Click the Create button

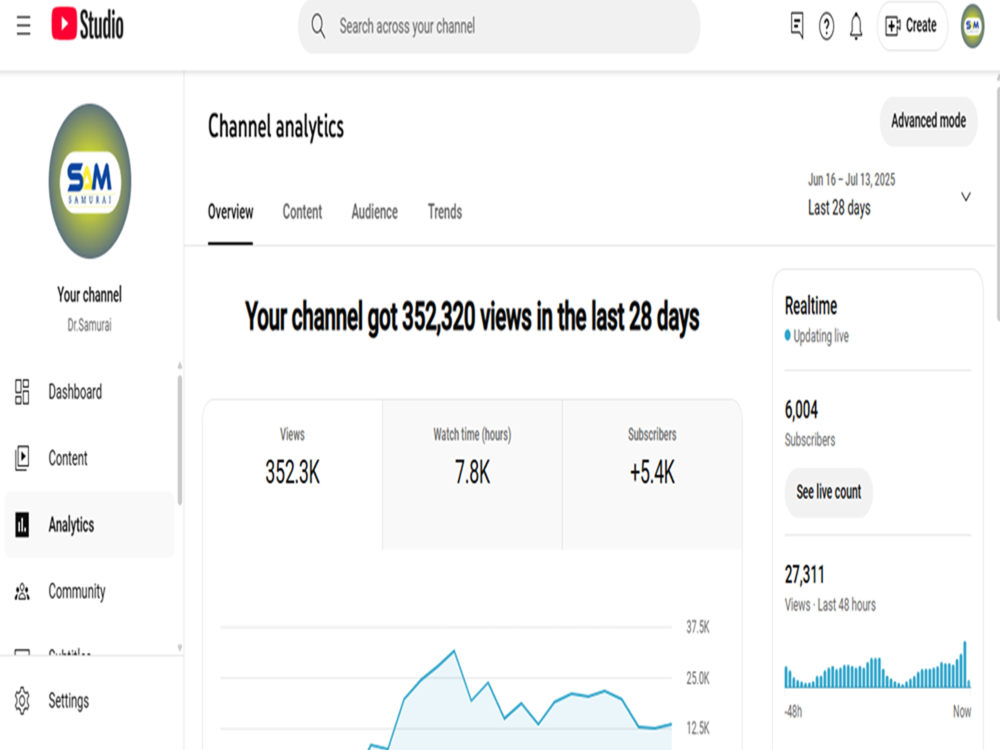tap(912, 26)
